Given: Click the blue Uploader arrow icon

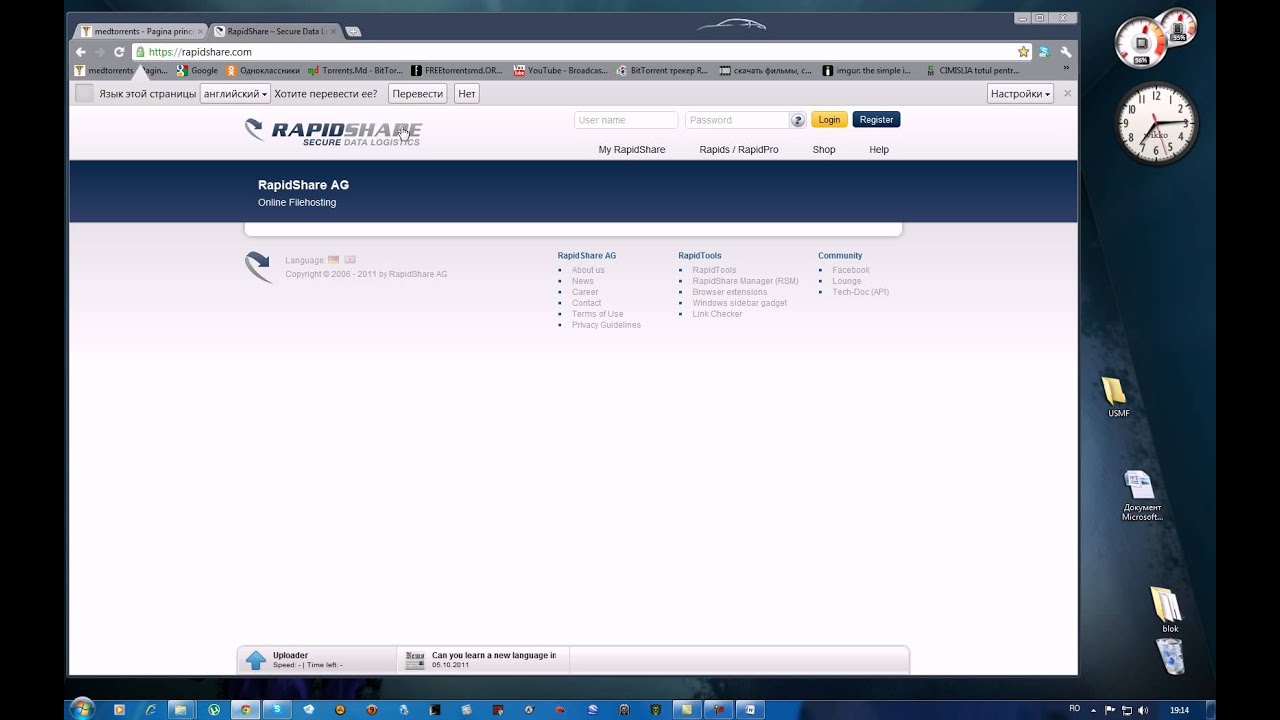Looking at the screenshot, I should tap(256, 660).
